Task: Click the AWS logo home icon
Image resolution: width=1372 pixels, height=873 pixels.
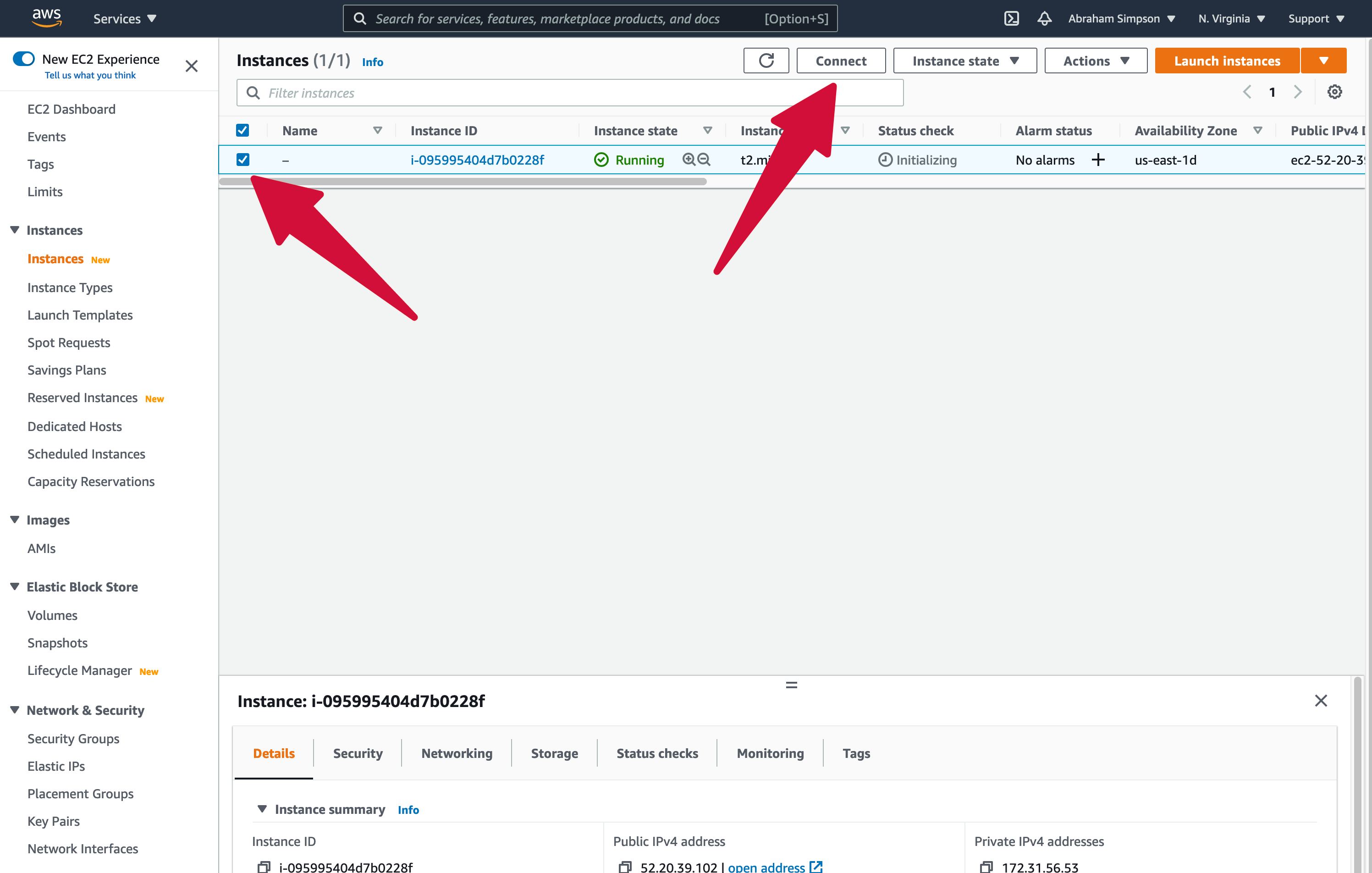Action: pos(47,18)
